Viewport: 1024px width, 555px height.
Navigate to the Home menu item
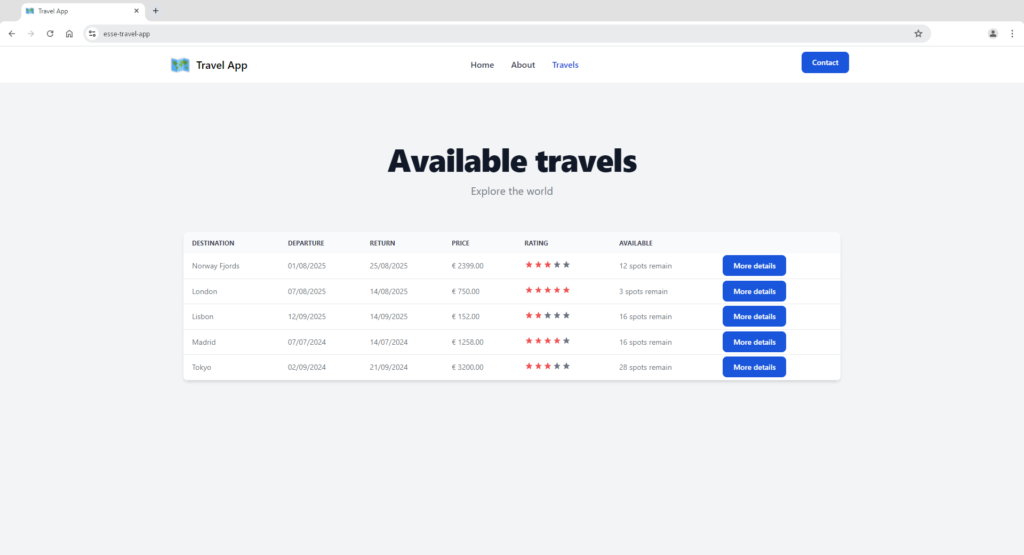pyautogui.click(x=482, y=65)
